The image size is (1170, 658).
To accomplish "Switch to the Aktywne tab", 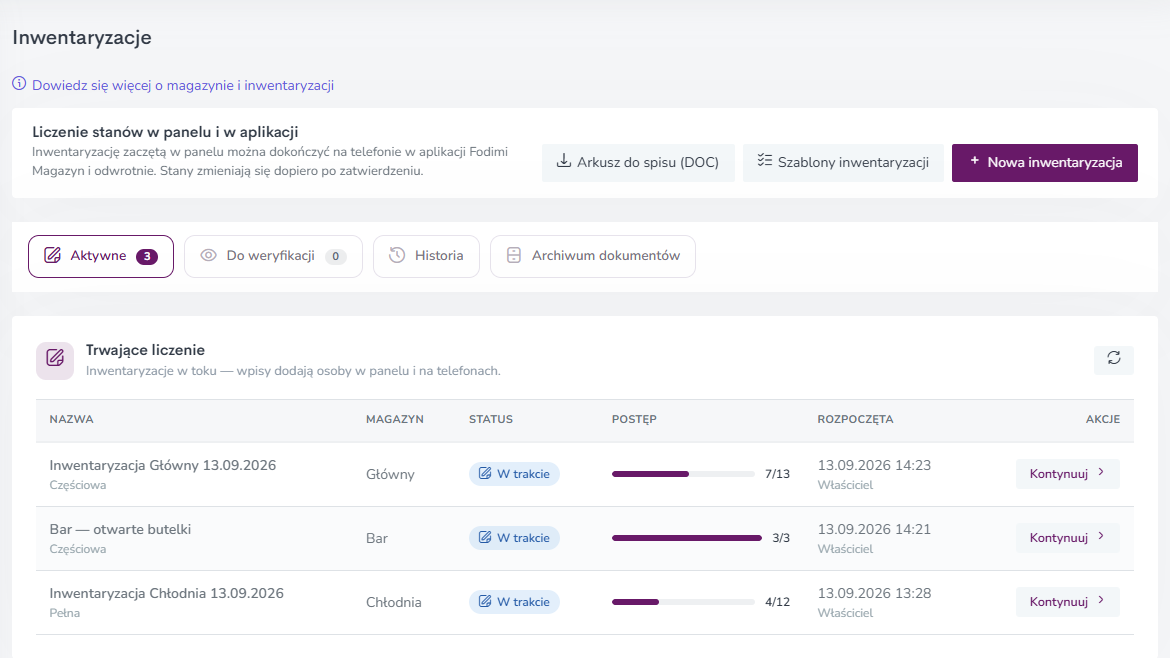I will tap(101, 256).
